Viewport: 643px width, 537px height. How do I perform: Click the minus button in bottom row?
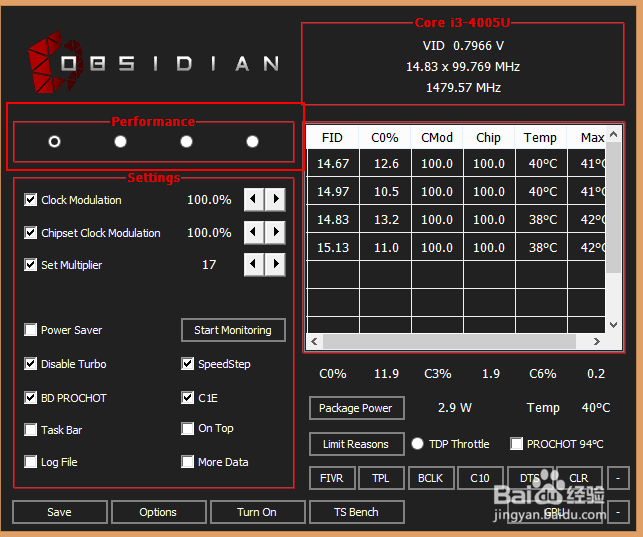pyautogui.click(x=618, y=512)
